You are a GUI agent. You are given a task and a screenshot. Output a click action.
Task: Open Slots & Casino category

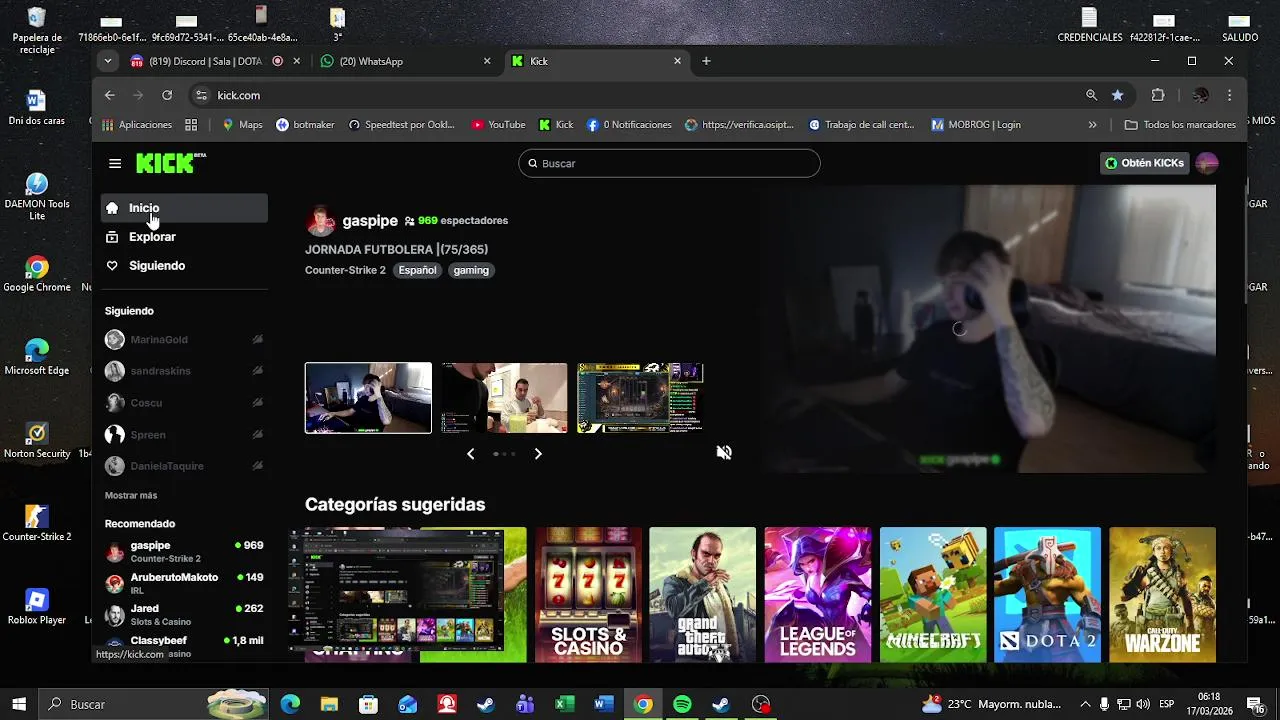(x=588, y=595)
